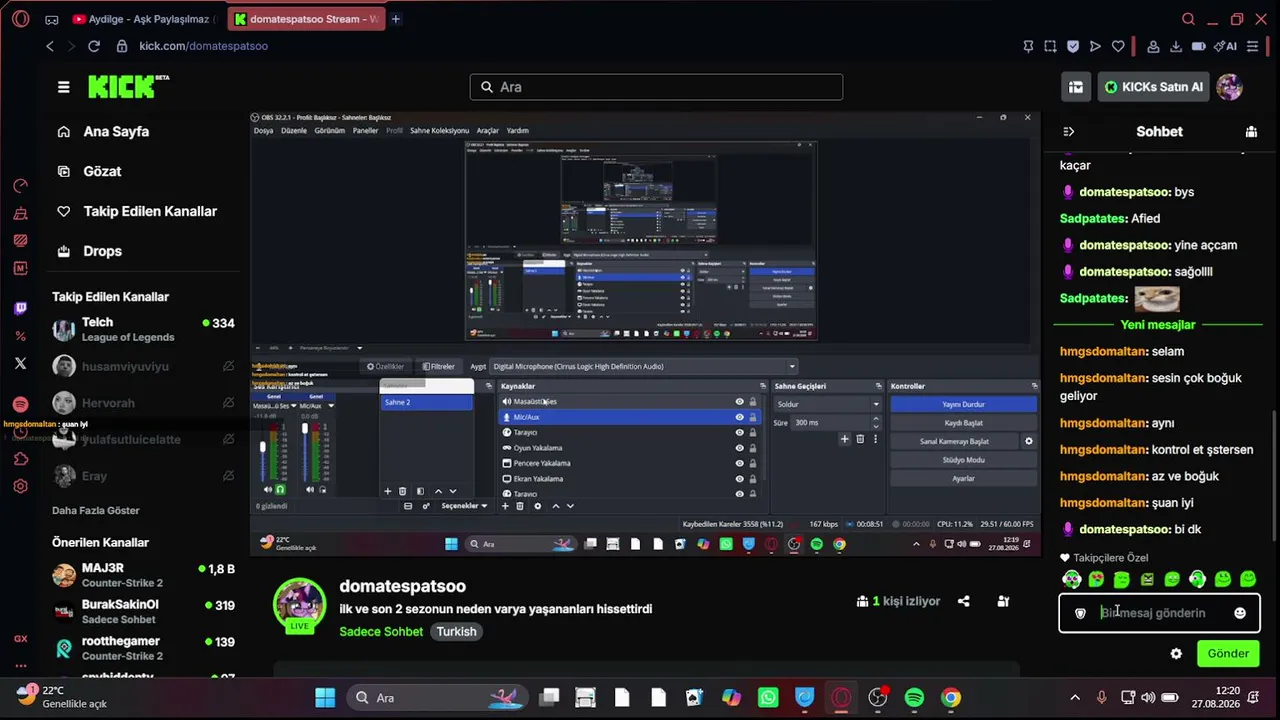The width and height of the screenshot is (1280, 720).
Task: Open the browser downloads icon
Action: (x=1175, y=46)
